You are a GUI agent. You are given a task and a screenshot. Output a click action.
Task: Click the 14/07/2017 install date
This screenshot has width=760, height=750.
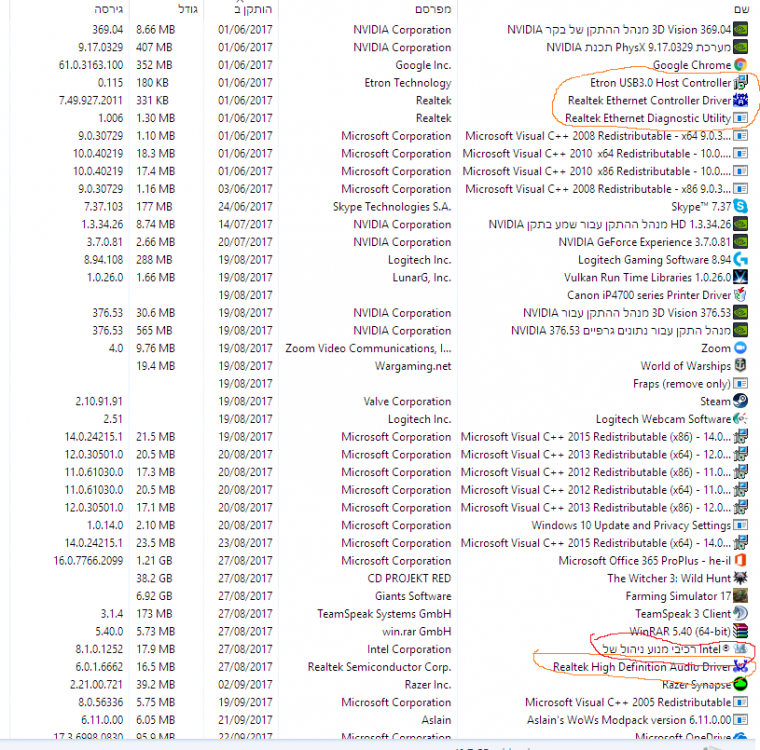pyautogui.click(x=245, y=224)
